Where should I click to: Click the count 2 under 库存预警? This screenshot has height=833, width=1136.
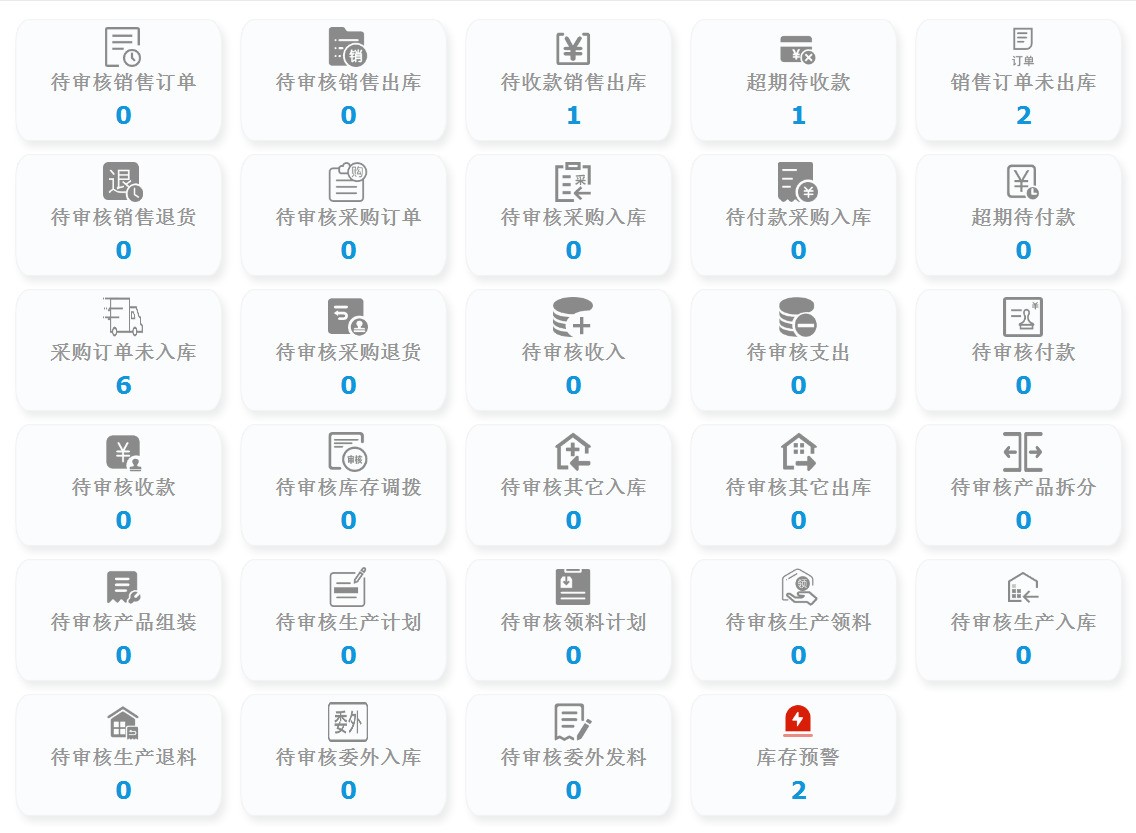tap(798, 791)
